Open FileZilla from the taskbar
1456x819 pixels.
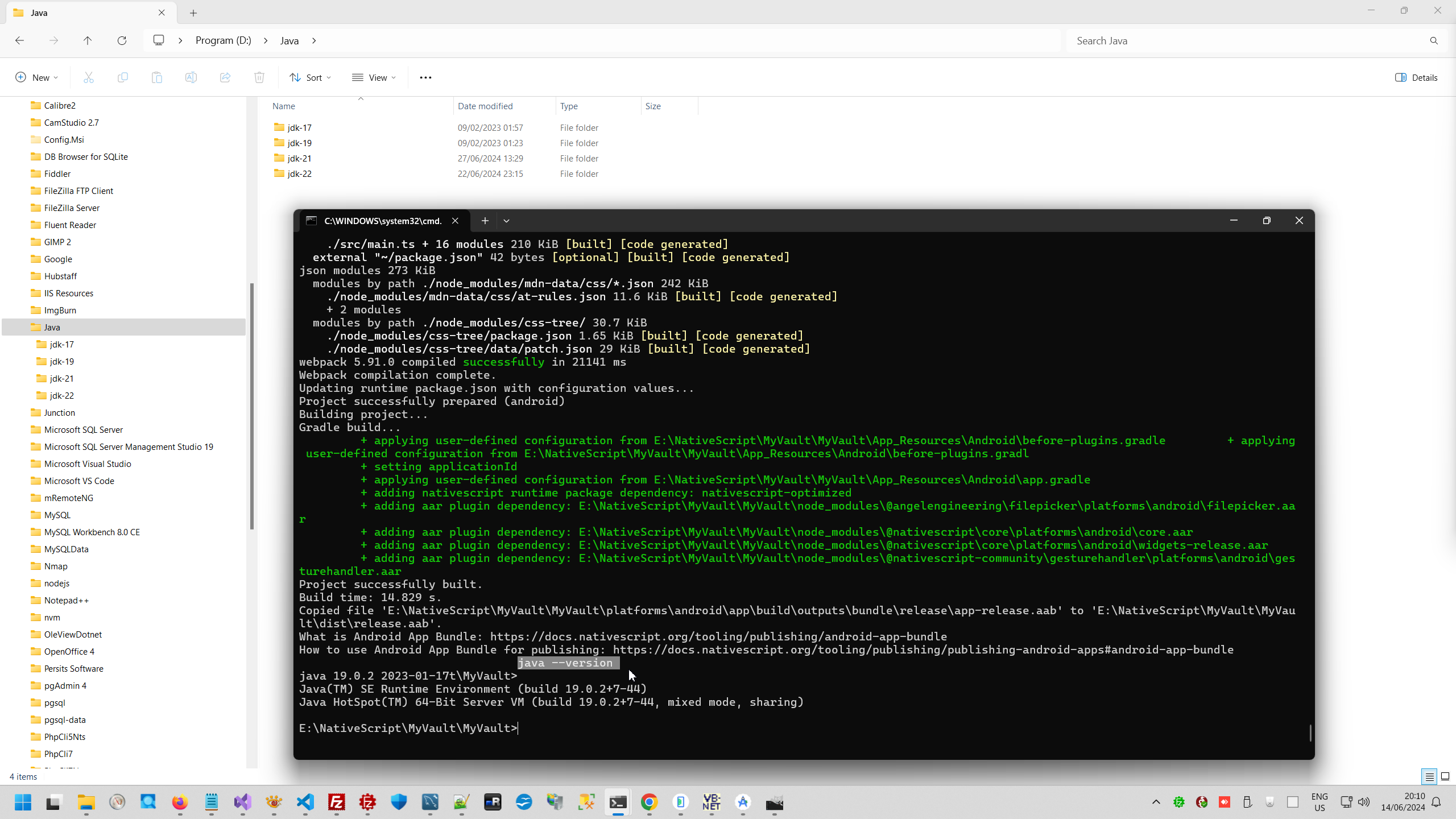click(337, 802)
